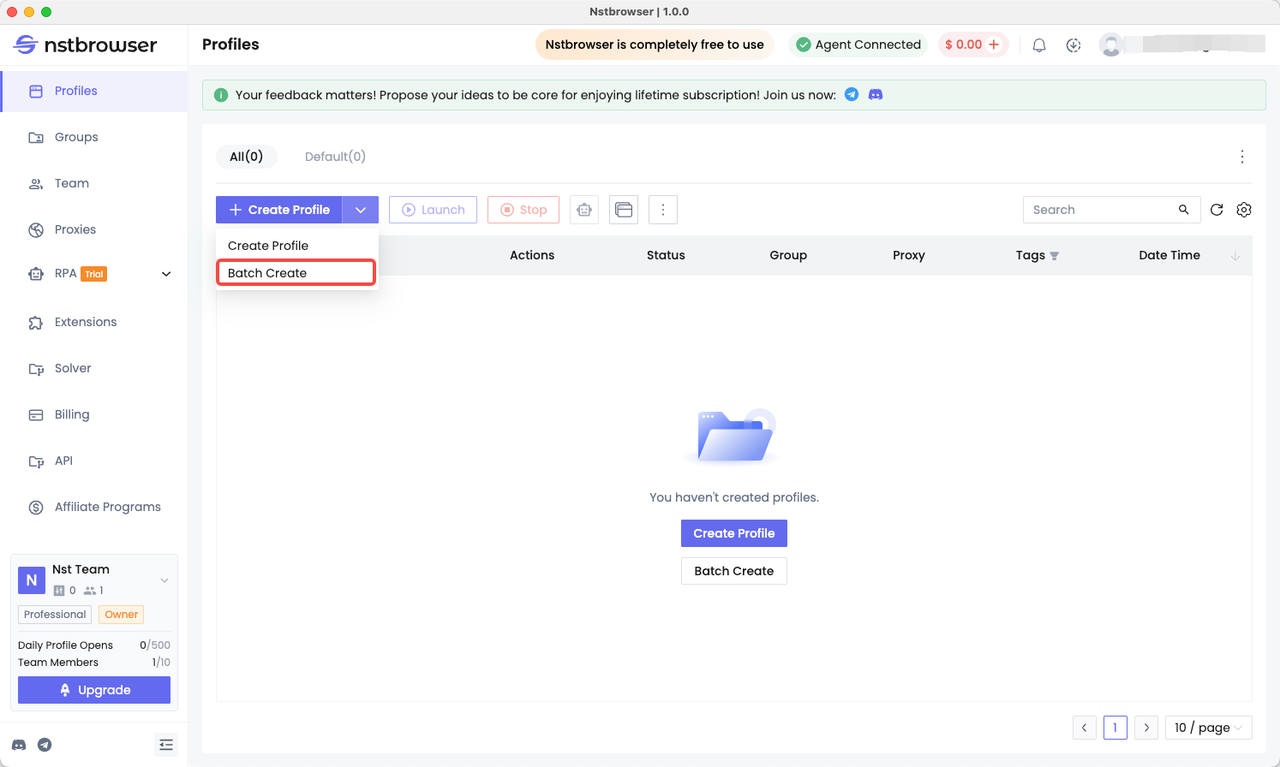This screenshot has width=1280, height=767.
Task: Click the center Batch Create button
Action: (734, 571)
